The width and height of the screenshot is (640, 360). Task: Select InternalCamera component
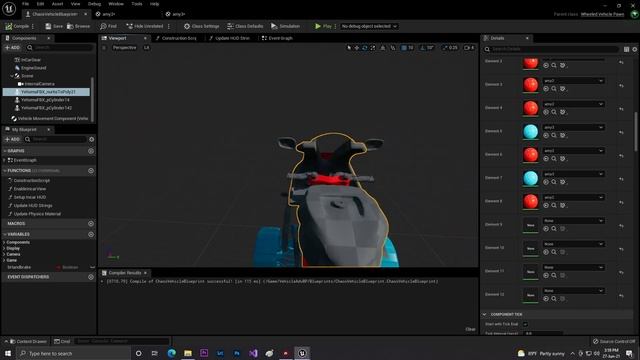39,84
